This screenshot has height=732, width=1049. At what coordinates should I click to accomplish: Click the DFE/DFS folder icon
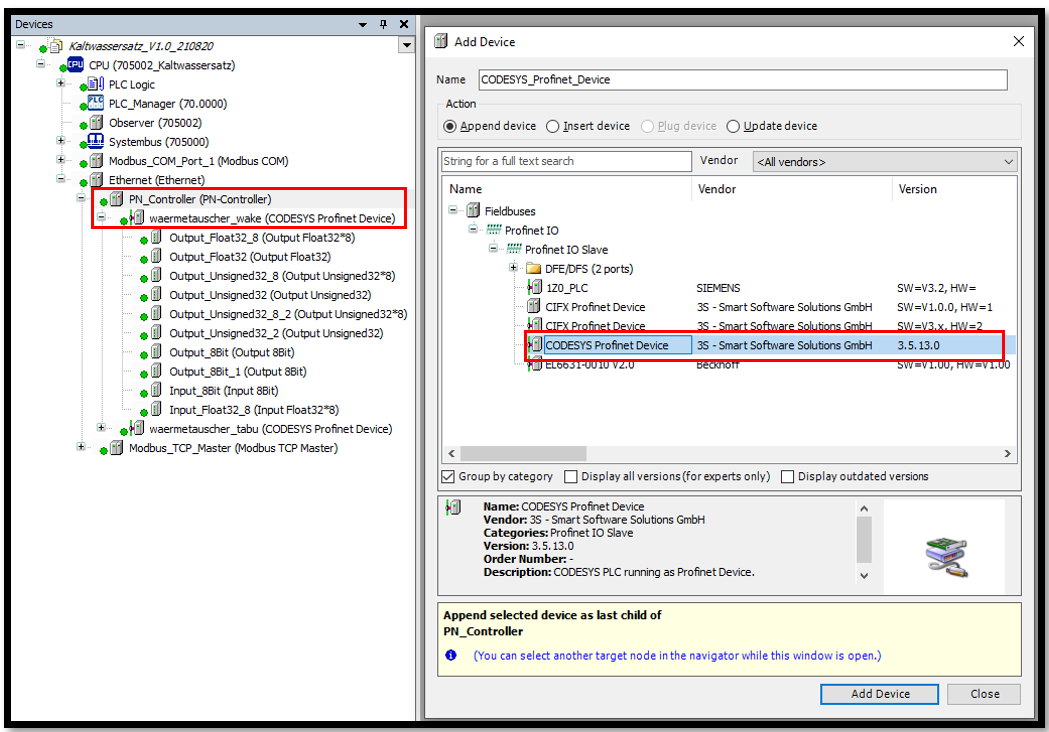[x=533, y=268]
